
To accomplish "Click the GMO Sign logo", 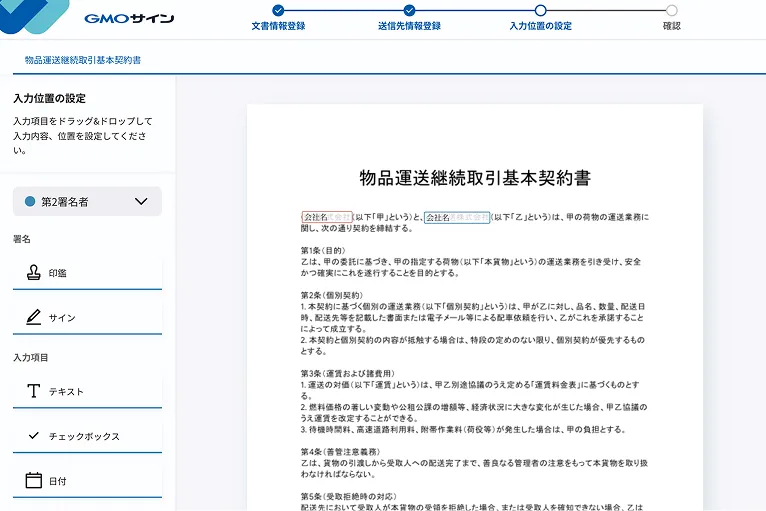I will click(129, 19).
